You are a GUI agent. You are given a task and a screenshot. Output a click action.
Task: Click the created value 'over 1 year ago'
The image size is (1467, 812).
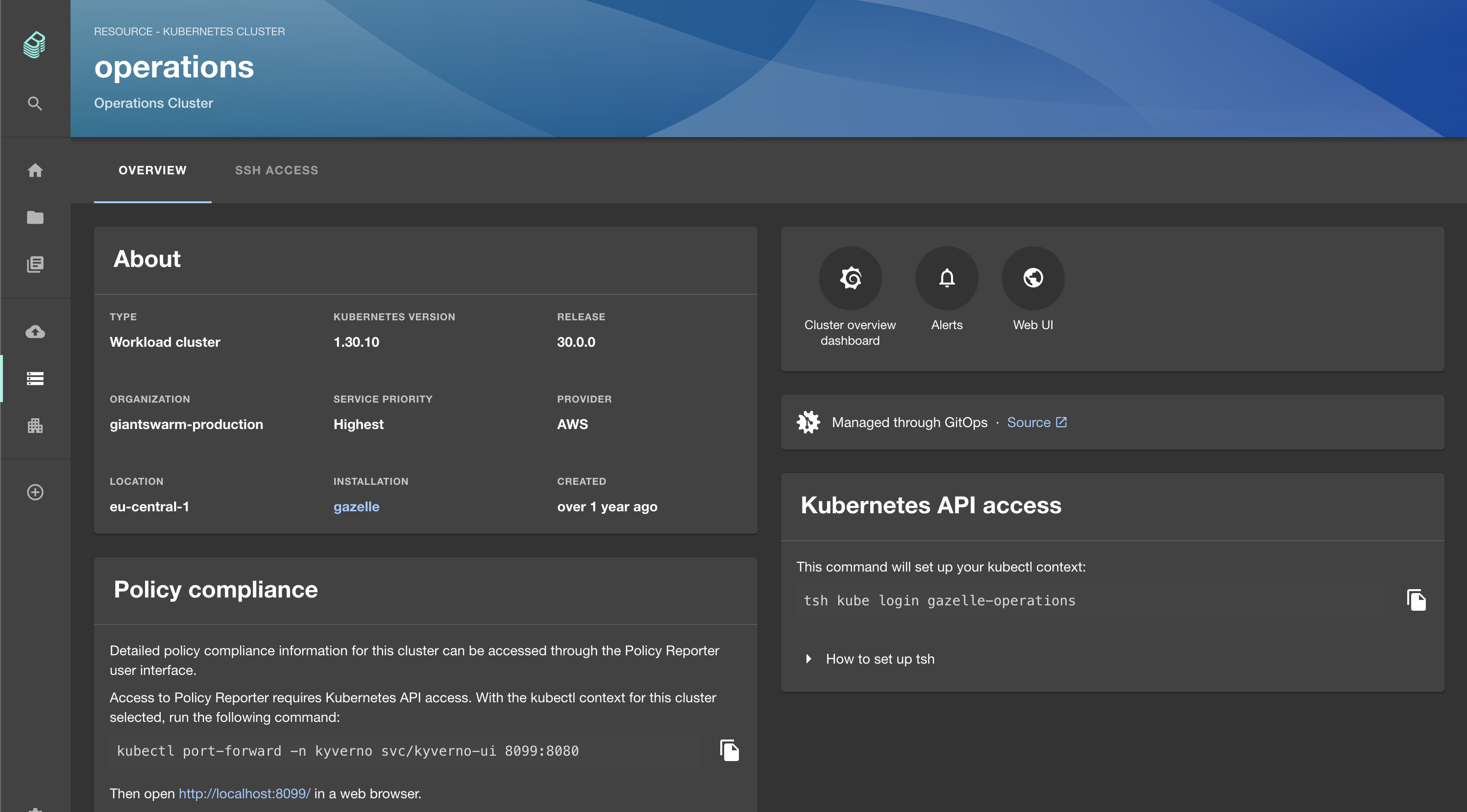click(608, 506)
